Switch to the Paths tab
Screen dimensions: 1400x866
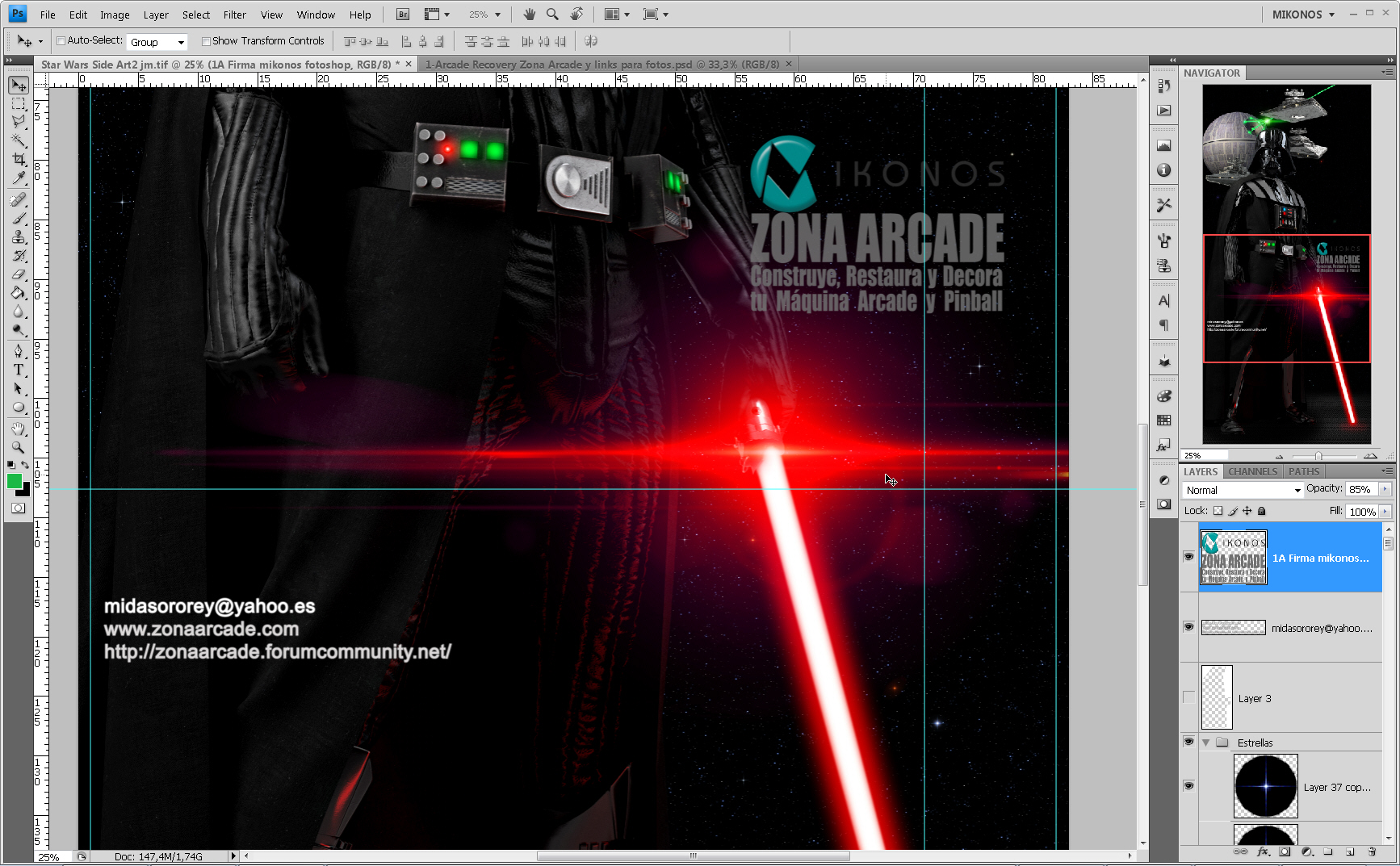[x=1303, y=471]
